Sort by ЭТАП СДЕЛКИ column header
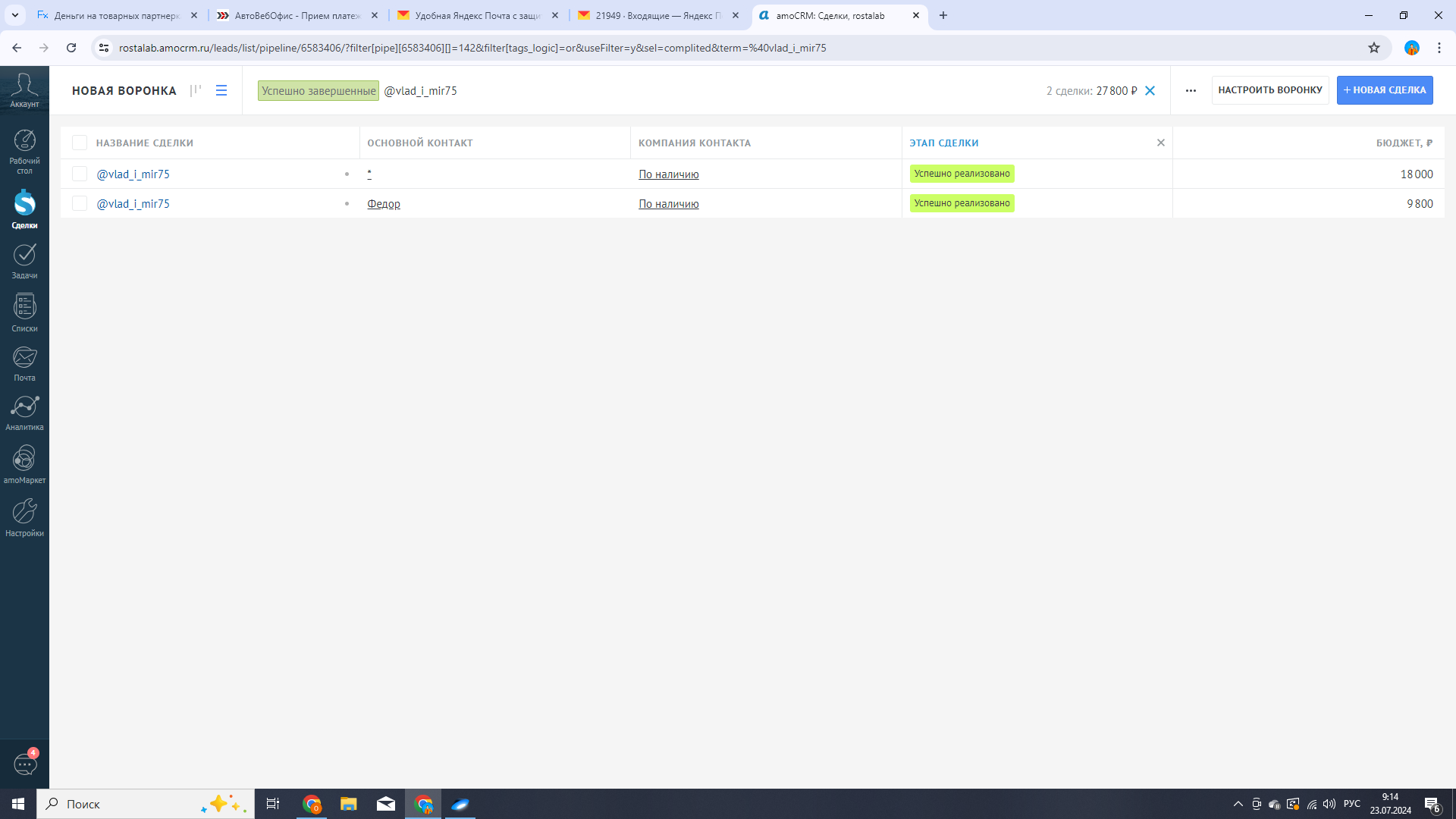1456x819 pixels. point(944,143)
